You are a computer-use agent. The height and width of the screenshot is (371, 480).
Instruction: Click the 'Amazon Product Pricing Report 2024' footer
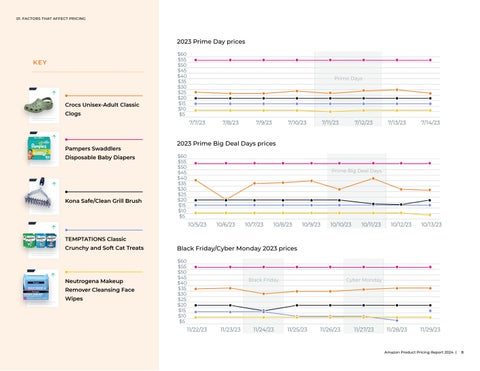tap(419, 352)
